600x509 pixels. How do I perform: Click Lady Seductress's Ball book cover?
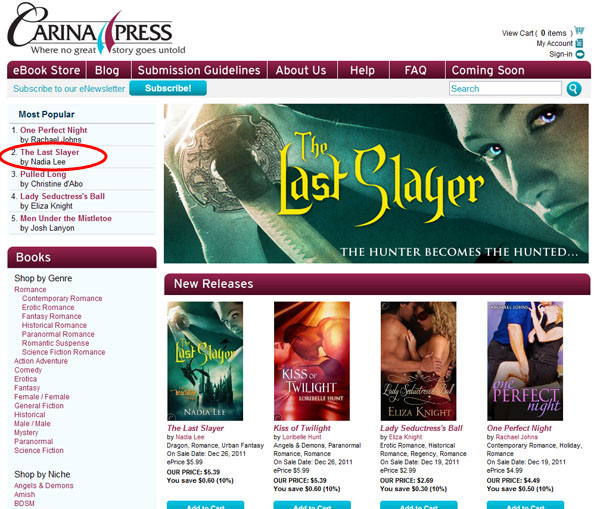[x=419, y=361]
